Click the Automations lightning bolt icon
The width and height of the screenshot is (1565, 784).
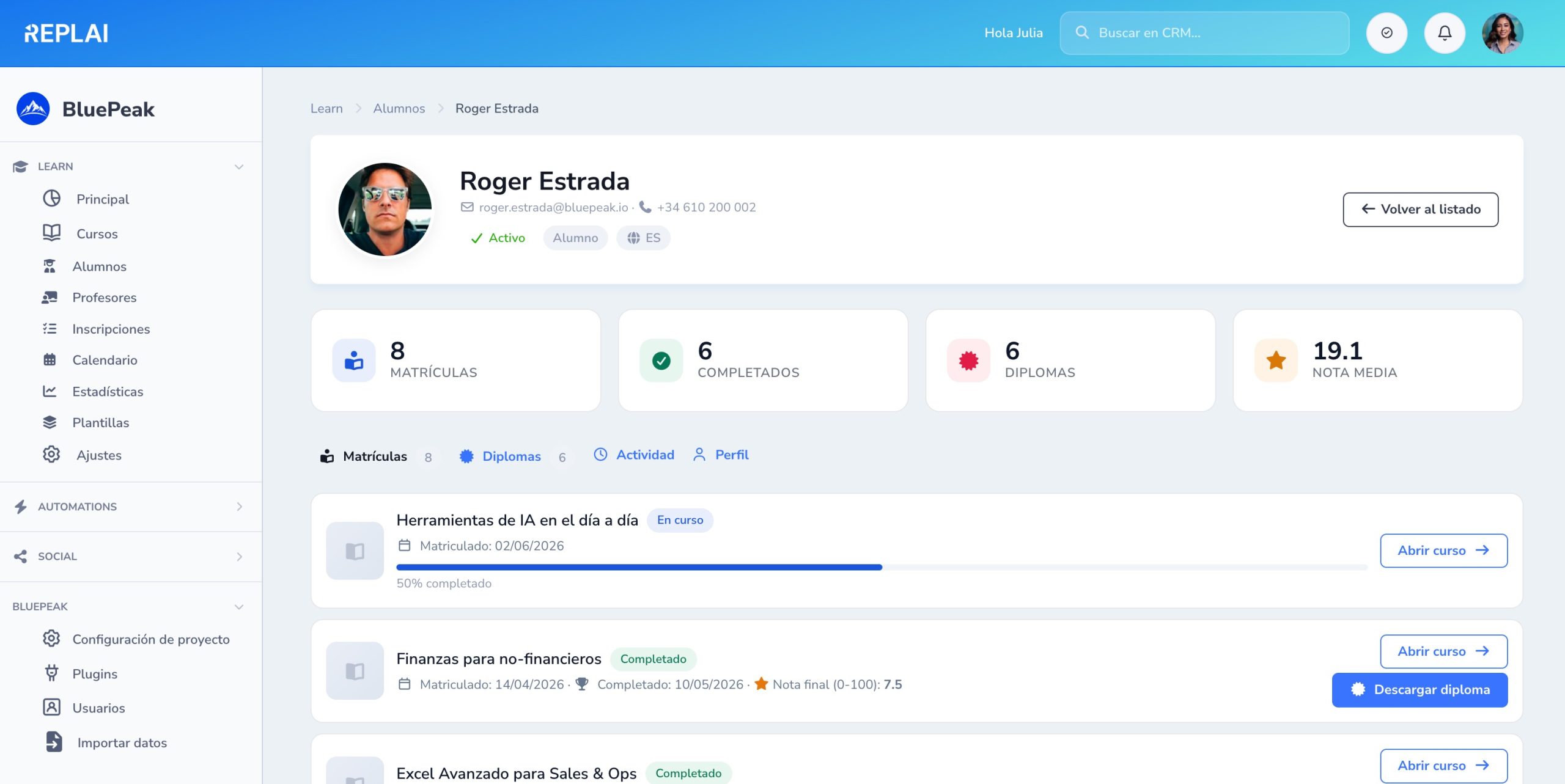pos(21,507)
